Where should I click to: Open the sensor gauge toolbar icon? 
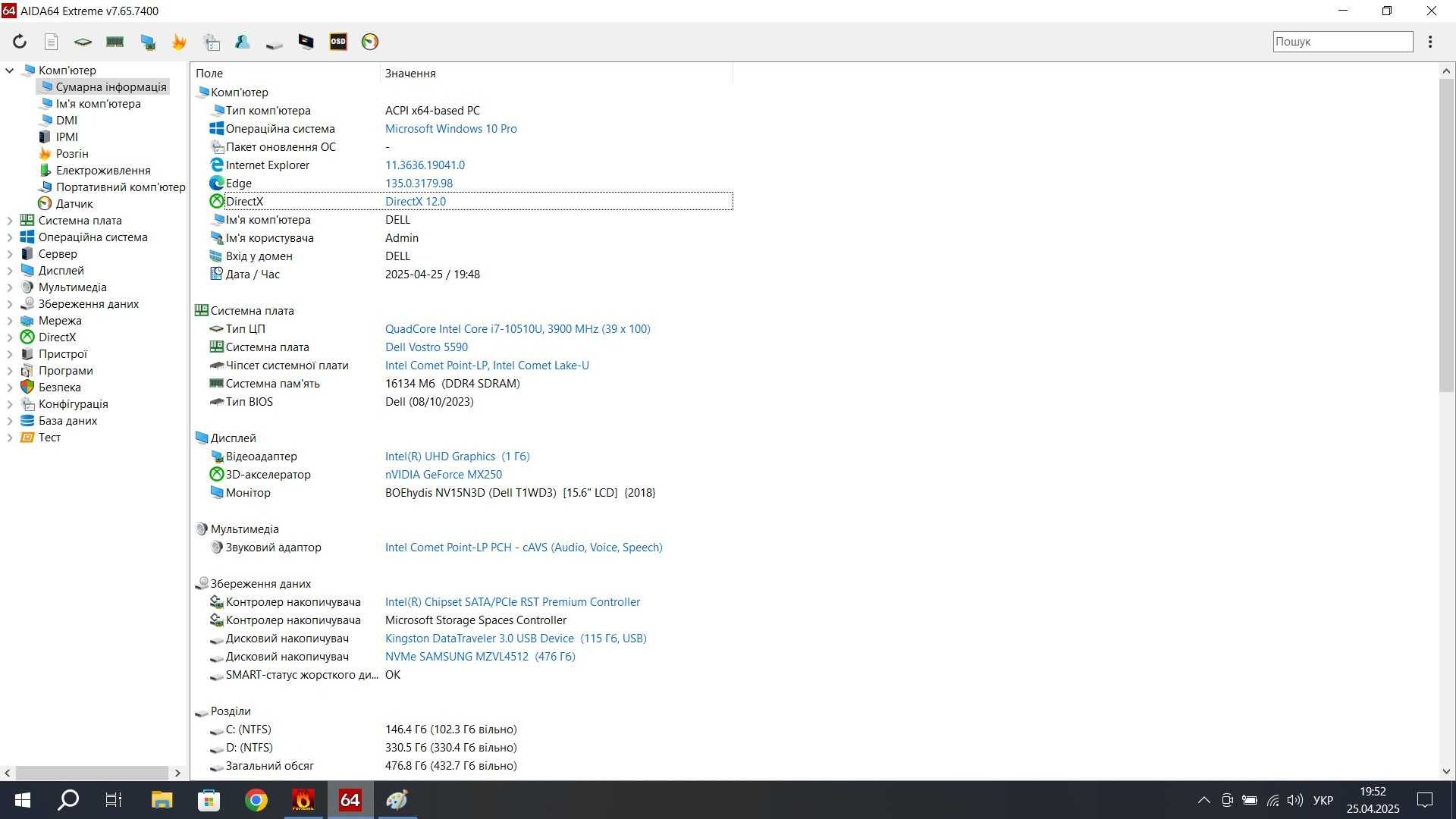pos(370,42)
